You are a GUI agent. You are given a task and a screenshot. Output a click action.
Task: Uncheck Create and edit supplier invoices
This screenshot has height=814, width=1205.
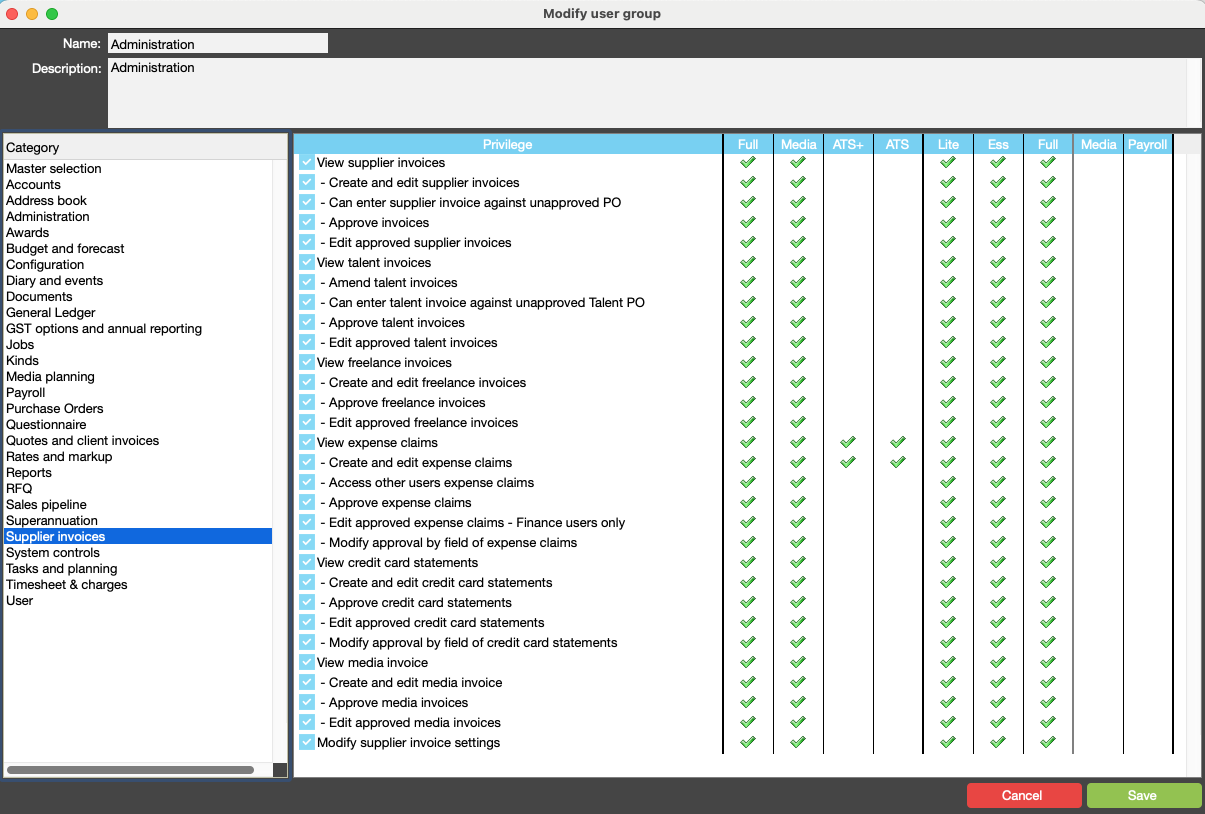[x=307, y=182]
